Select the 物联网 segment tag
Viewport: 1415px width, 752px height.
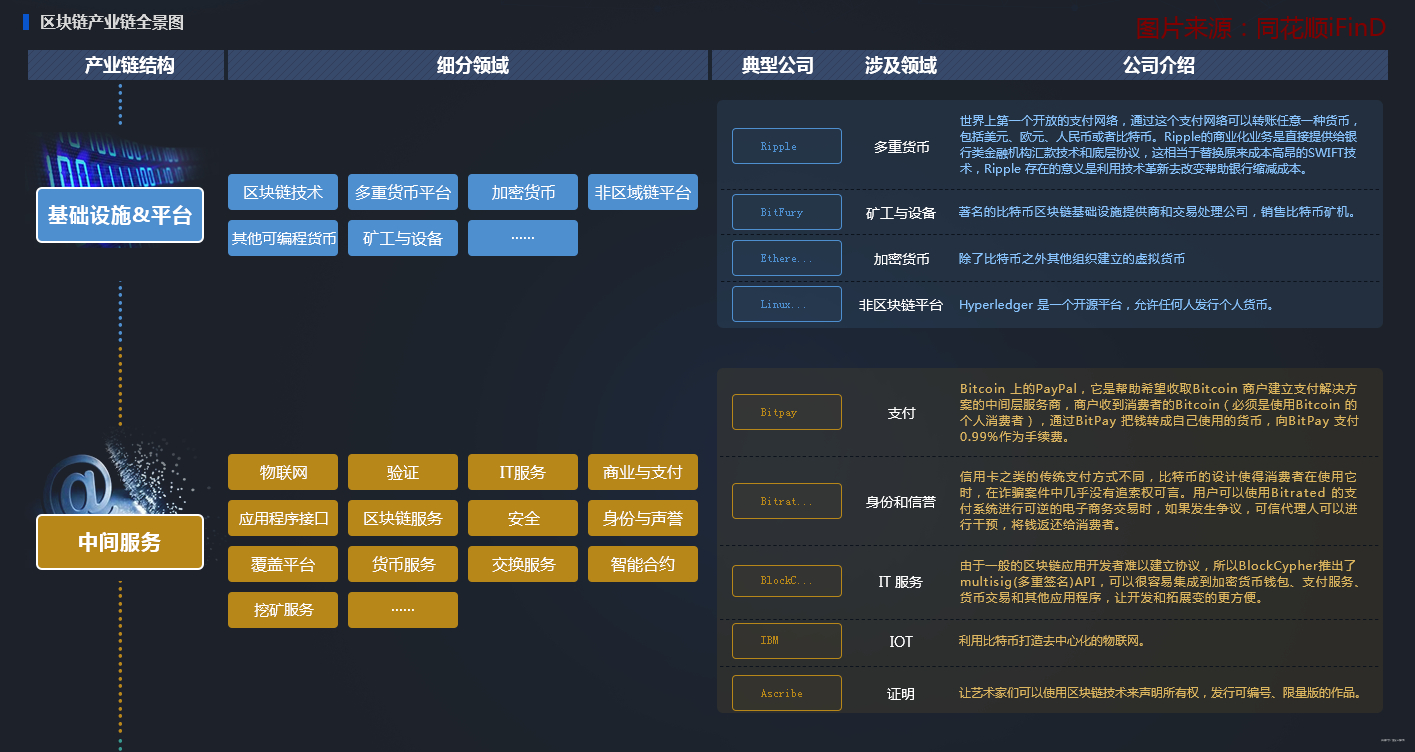283,472
